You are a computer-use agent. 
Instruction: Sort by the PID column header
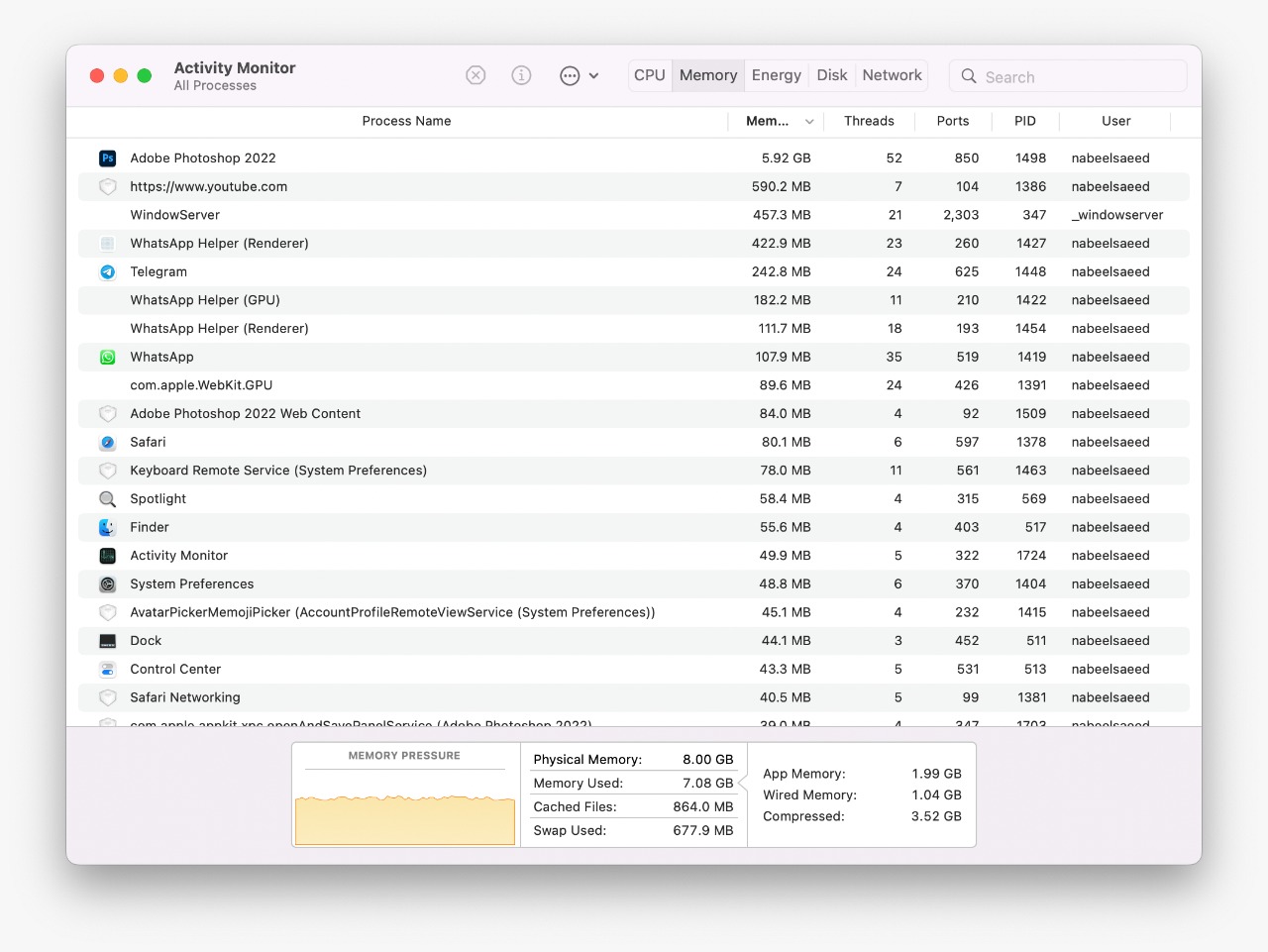[1025, 121]
